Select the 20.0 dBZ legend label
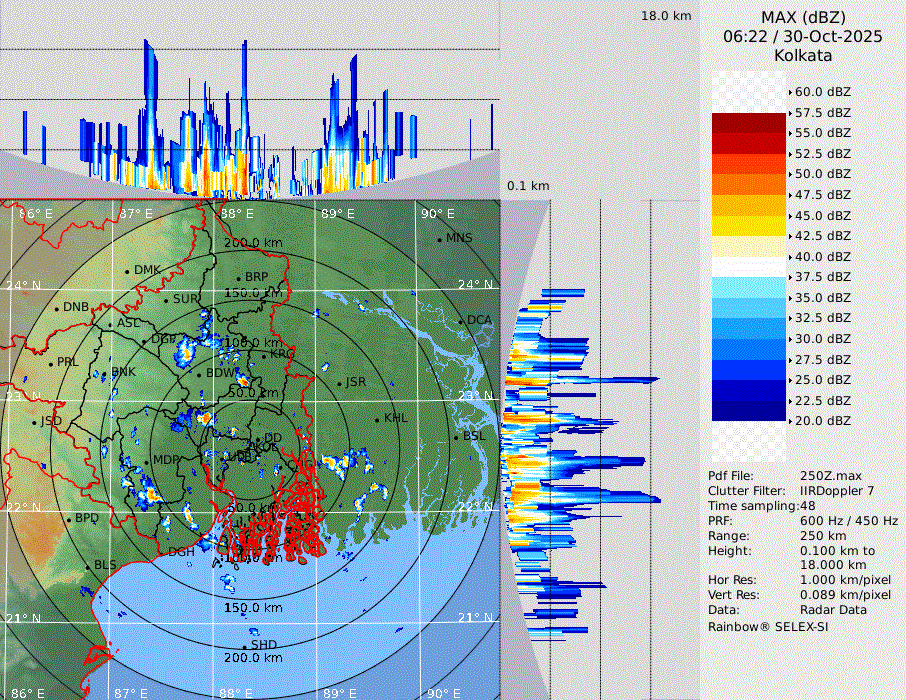 [822, 421]
